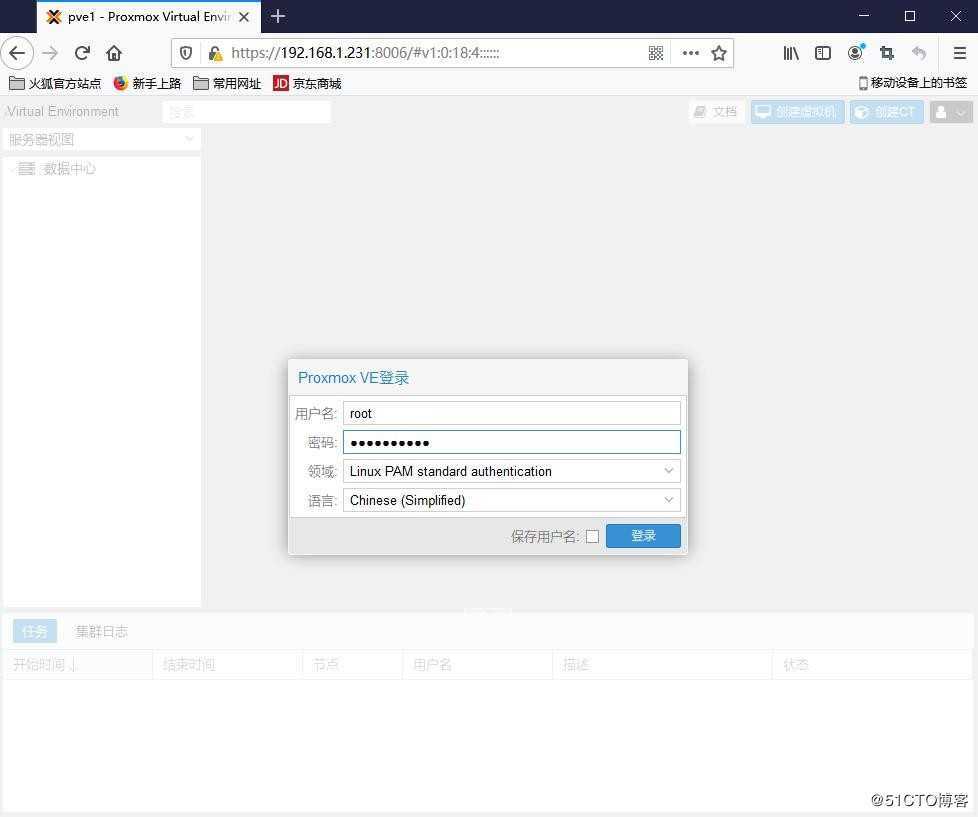Select the pve1 Proxmox Virtual Environment tab
978x817 pixels.
click(149, 17)
